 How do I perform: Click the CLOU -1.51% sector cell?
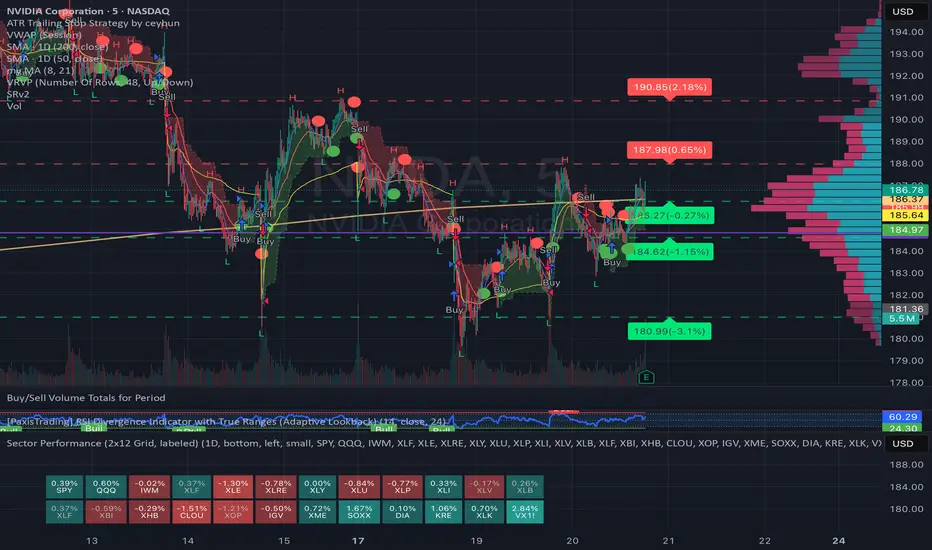192,512
